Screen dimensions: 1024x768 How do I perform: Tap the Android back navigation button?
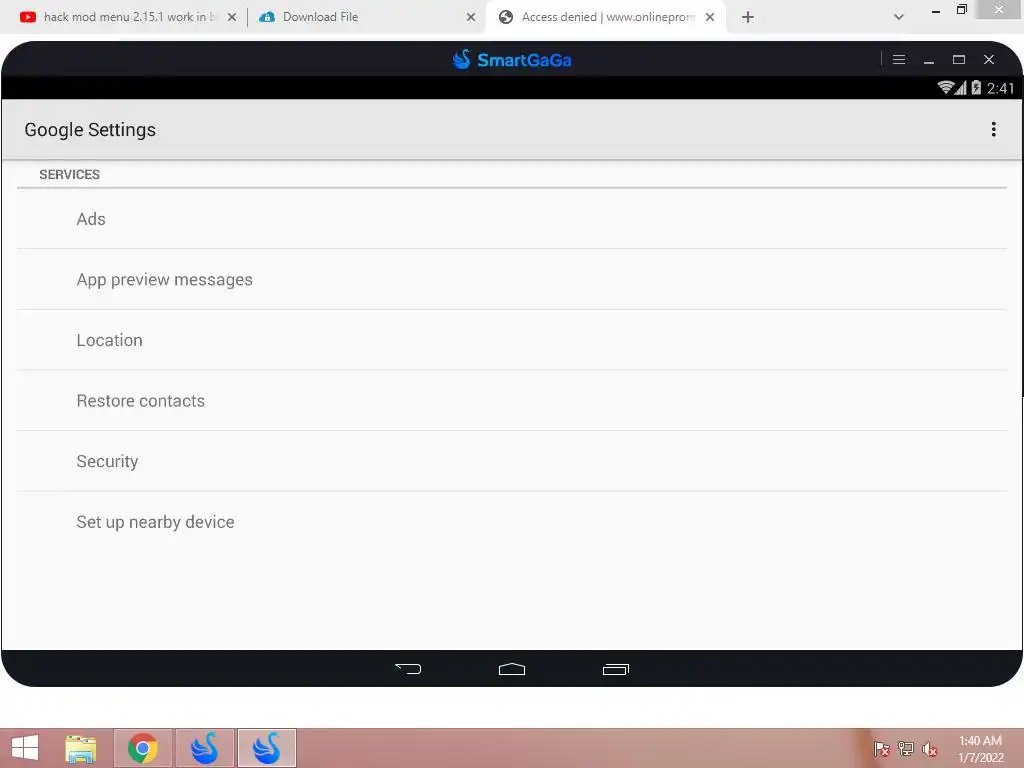point(408,669)
